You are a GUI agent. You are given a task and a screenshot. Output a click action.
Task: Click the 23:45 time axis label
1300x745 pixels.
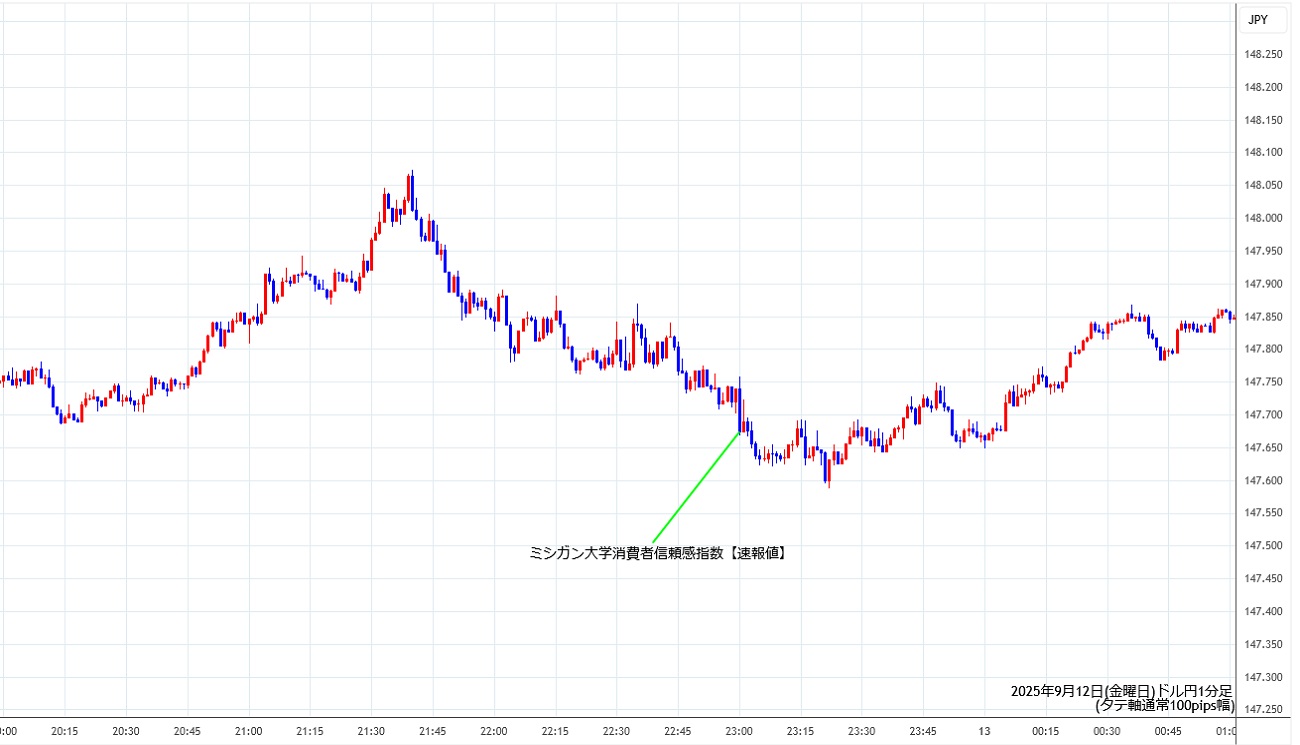(x=923, y=731)
